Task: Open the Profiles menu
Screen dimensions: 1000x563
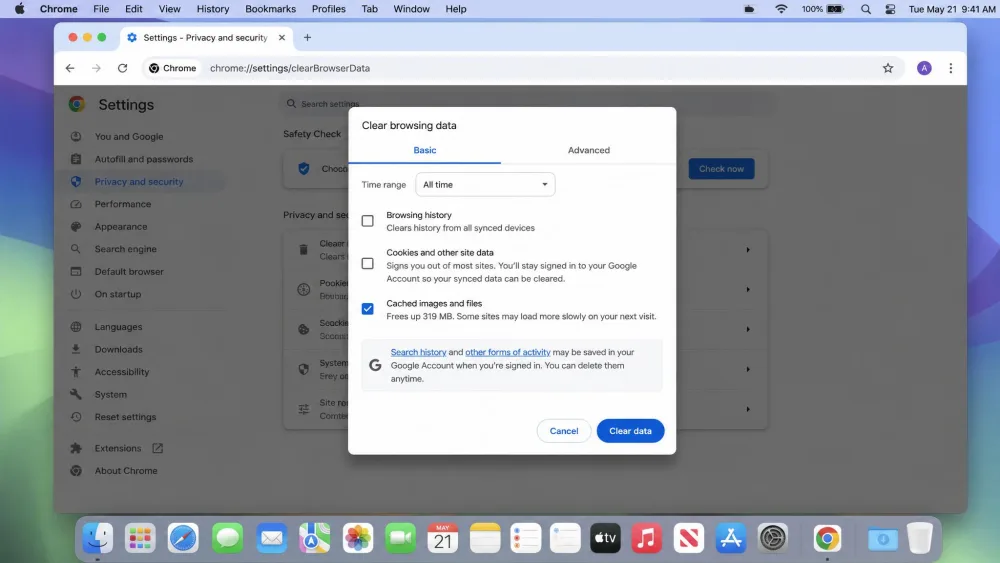Action: click(328, 9)
